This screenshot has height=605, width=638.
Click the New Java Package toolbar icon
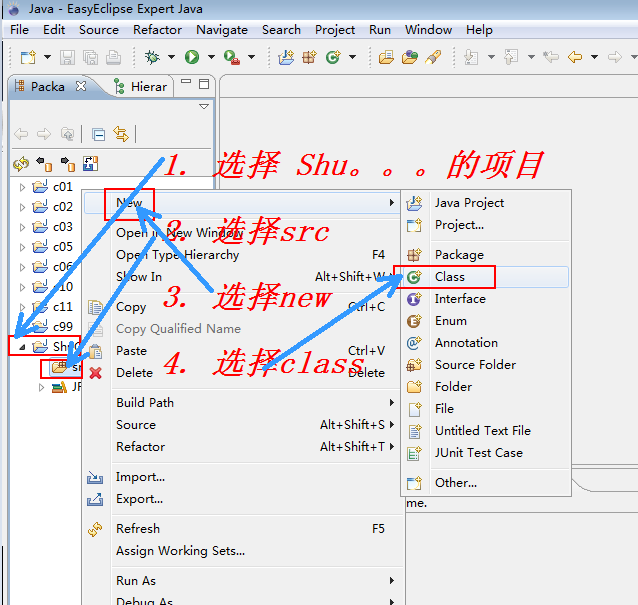click(x=309, y=57)
